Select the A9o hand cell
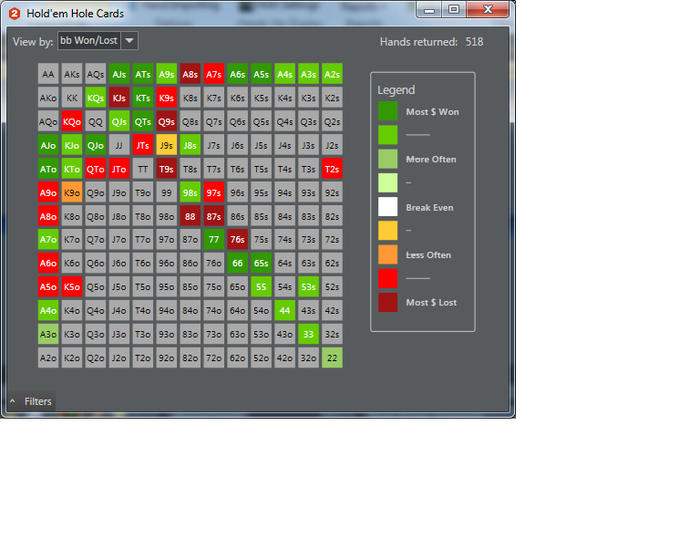 48,192
